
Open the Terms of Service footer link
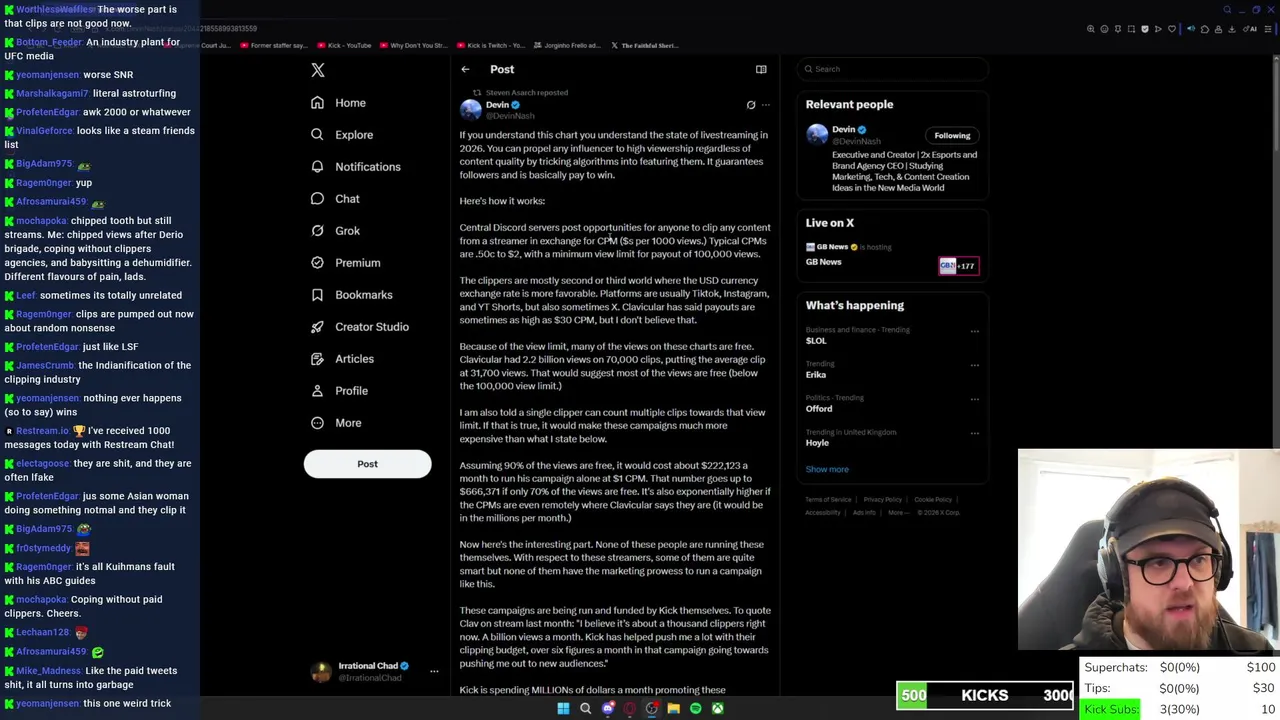(828, 499)
